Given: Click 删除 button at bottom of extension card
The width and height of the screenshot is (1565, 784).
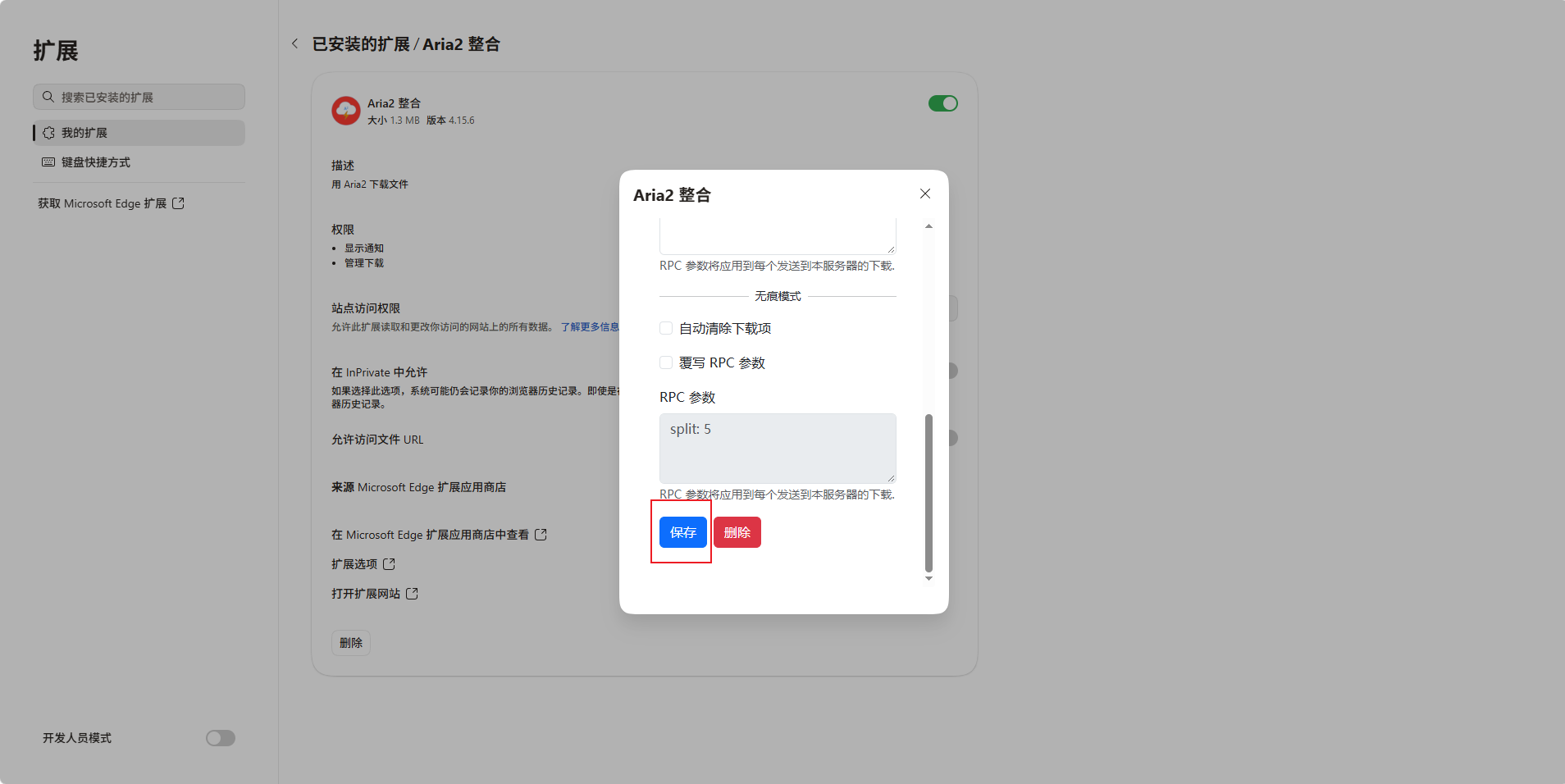Looking at the screenshot, I should click(x=351, y=643).
